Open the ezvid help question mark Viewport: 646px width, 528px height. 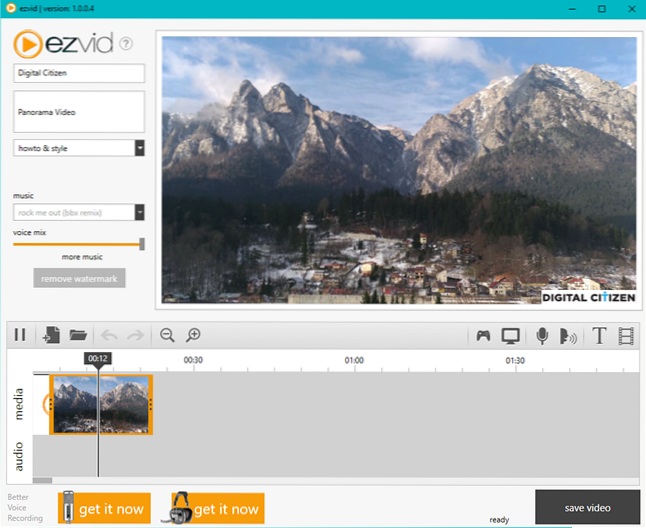[x=126, y=44]
